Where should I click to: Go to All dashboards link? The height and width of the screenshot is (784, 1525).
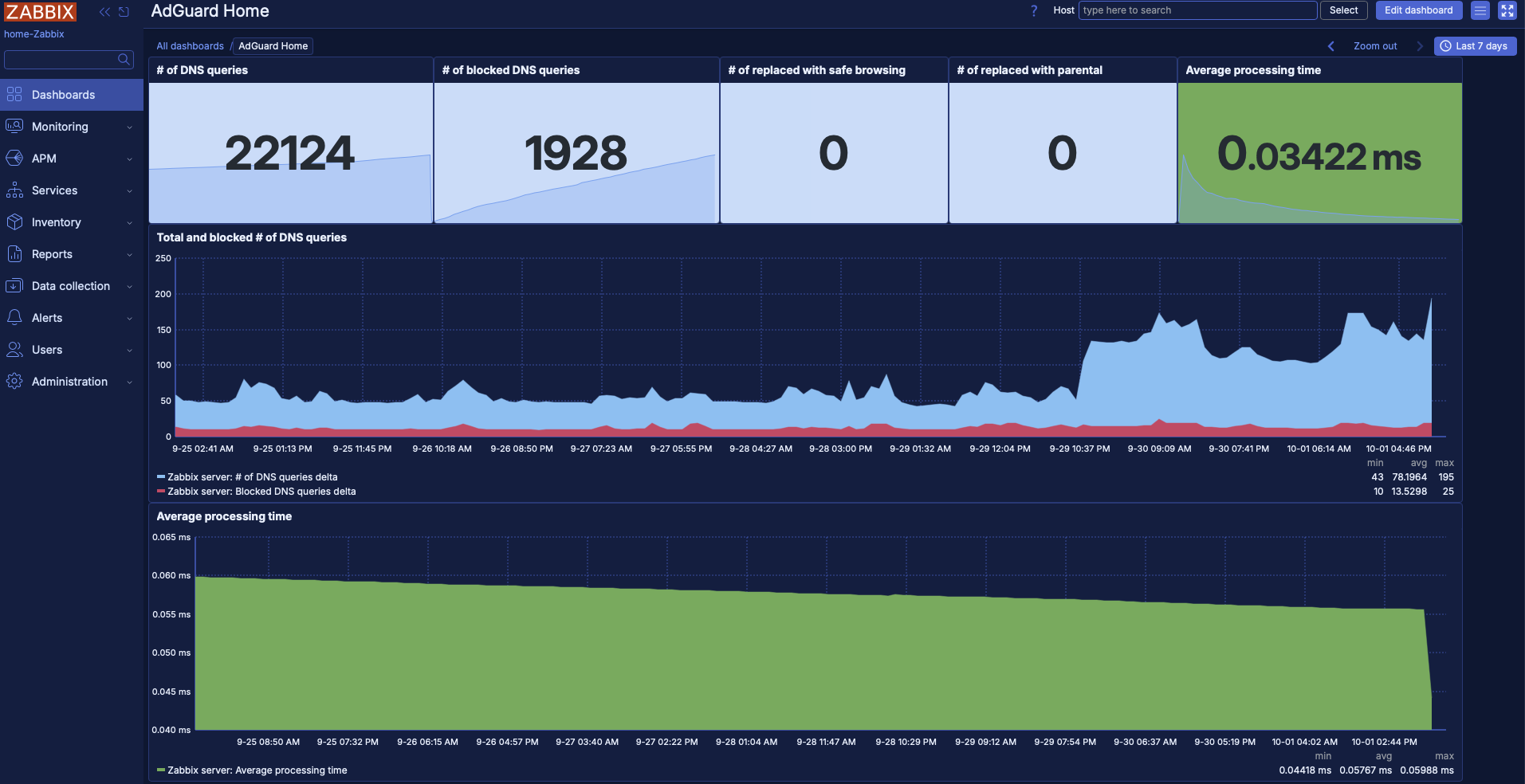pos(190,46)
